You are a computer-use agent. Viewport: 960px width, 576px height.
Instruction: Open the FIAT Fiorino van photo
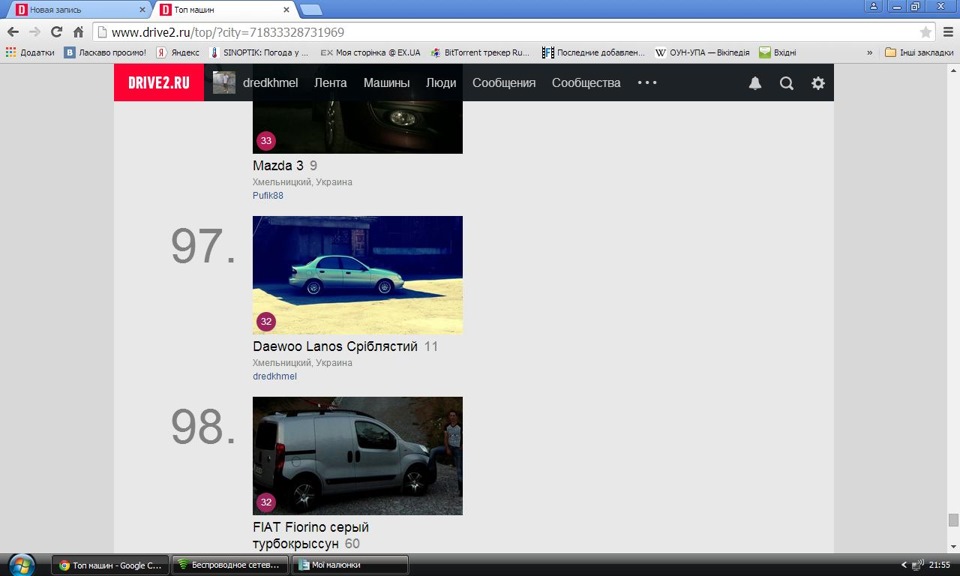358,456
